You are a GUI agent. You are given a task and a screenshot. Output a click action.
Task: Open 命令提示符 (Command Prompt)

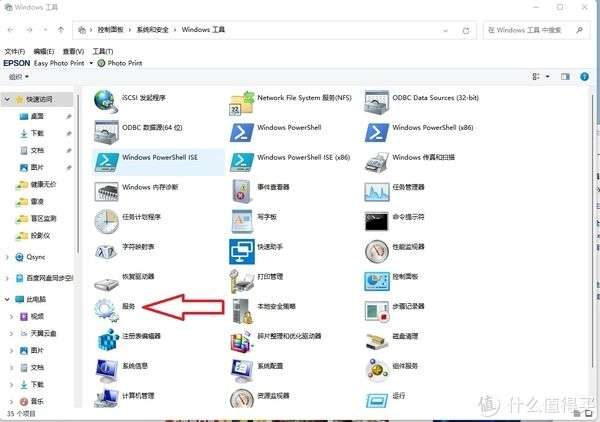click(x=395, y=221)
